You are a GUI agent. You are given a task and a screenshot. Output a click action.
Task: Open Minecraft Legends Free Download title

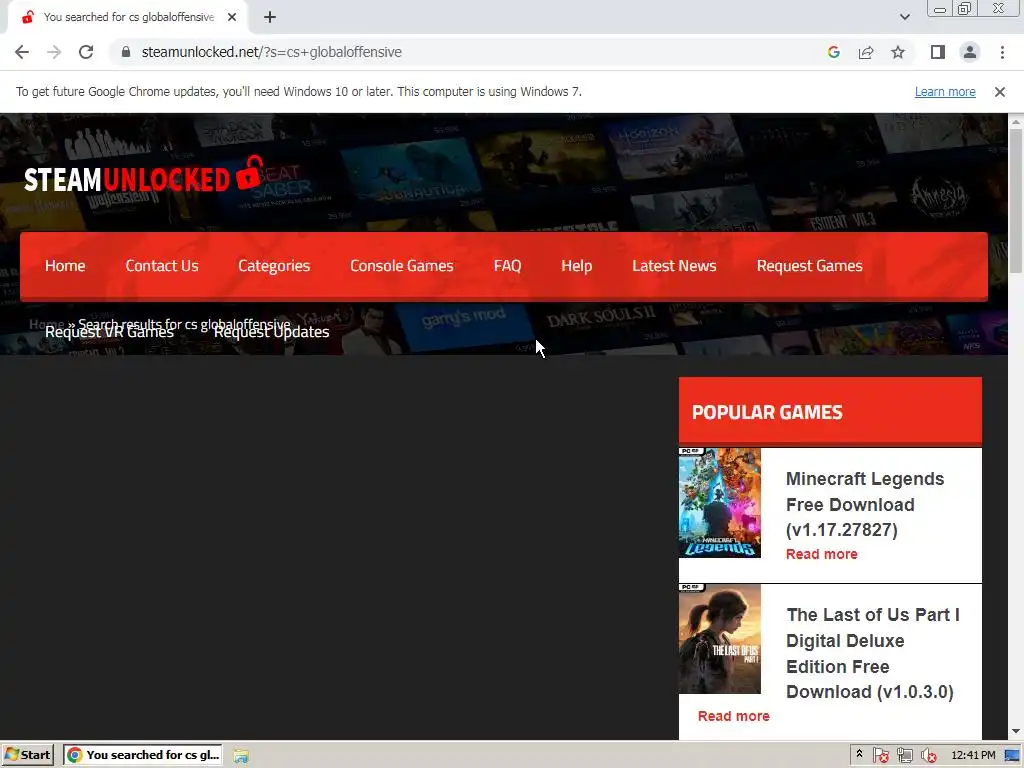click(865, 504)
